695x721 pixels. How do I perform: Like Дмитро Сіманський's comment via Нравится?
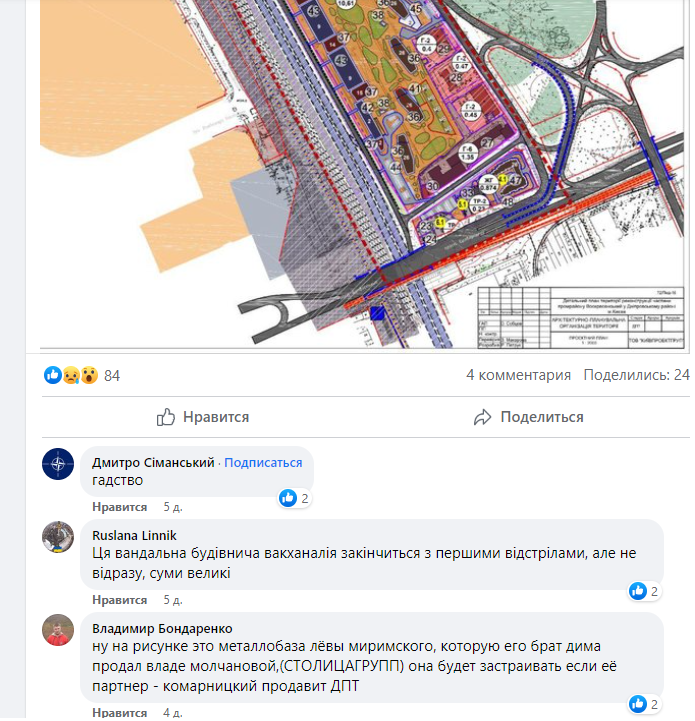(120, 508)
